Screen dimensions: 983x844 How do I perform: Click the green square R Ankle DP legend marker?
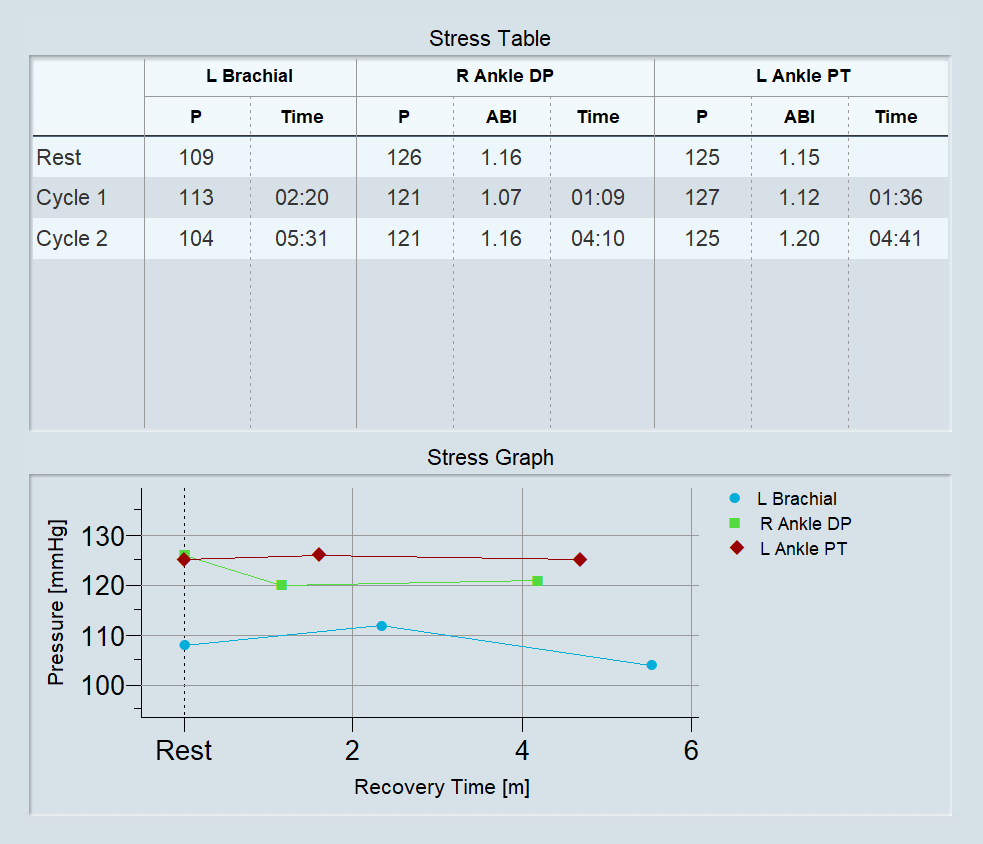[735, 523]
